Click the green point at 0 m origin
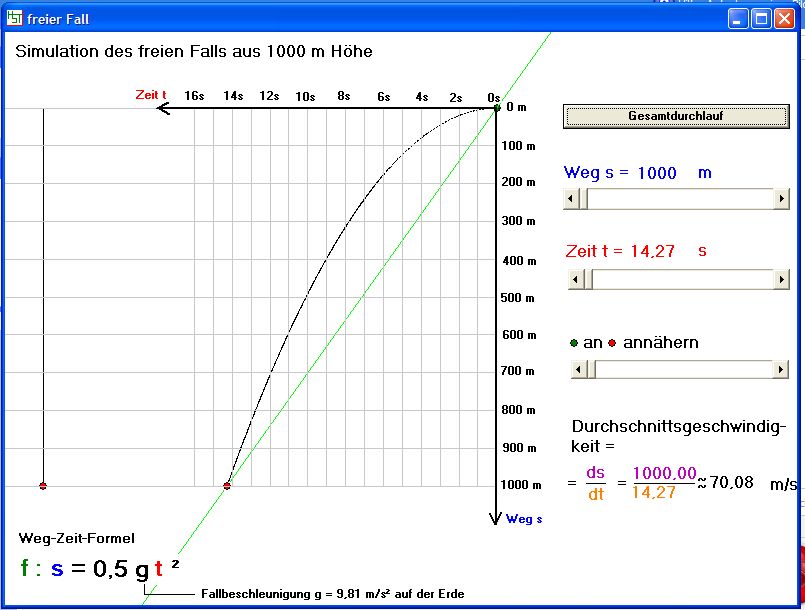This screenshot has height=610, width=805. [x=496, y=108]
